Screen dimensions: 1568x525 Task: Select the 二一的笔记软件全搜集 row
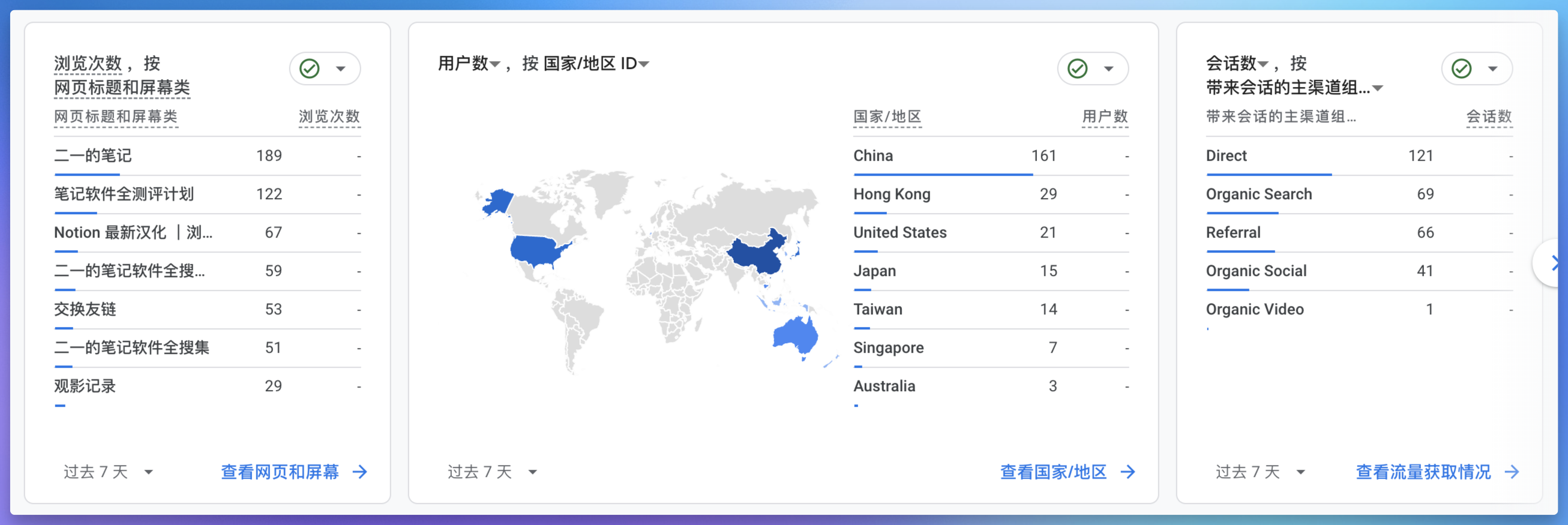pyautogui.click(x=208, y=347)
